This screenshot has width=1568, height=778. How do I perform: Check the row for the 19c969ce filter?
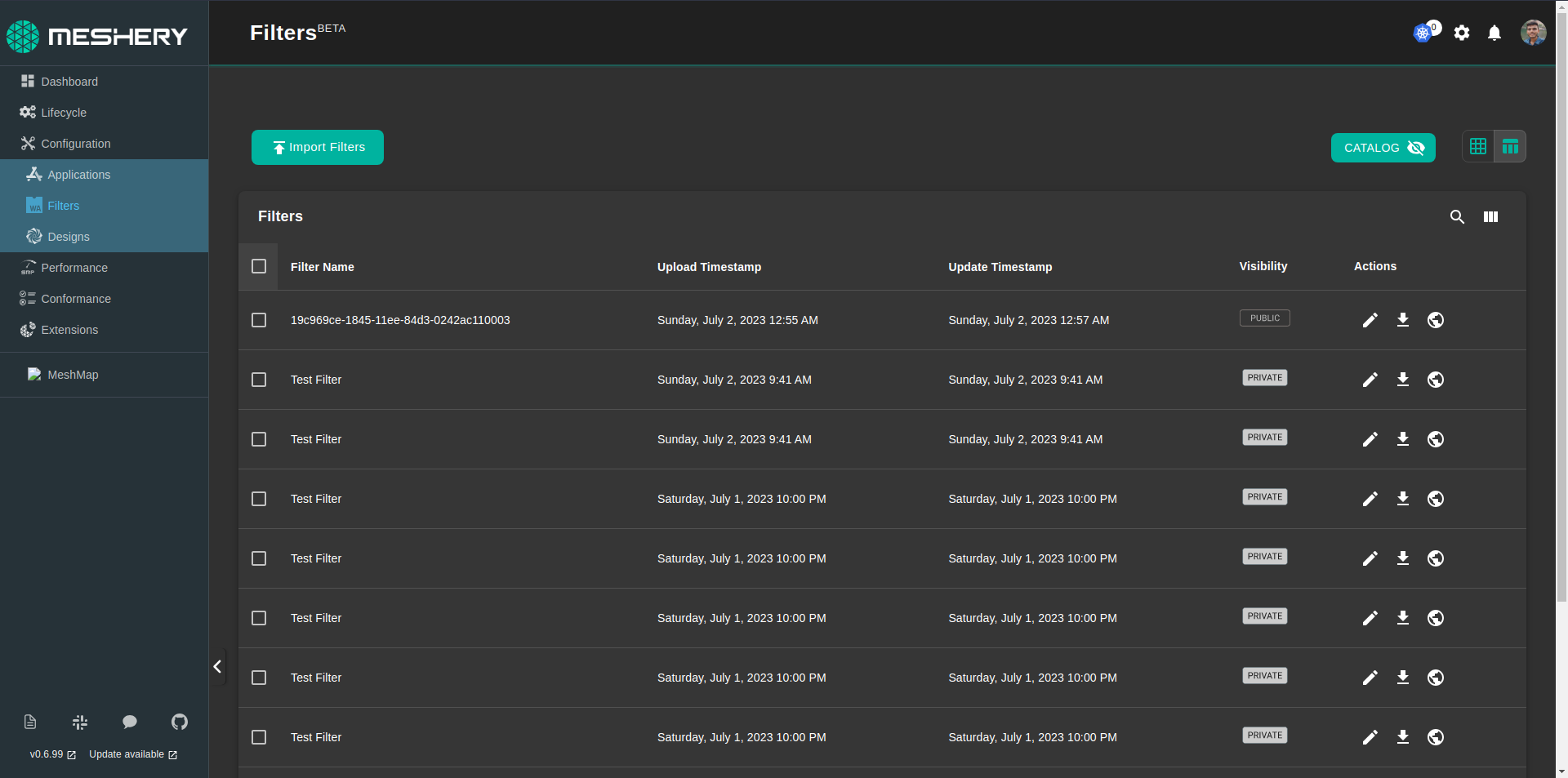tap(259, 320)
